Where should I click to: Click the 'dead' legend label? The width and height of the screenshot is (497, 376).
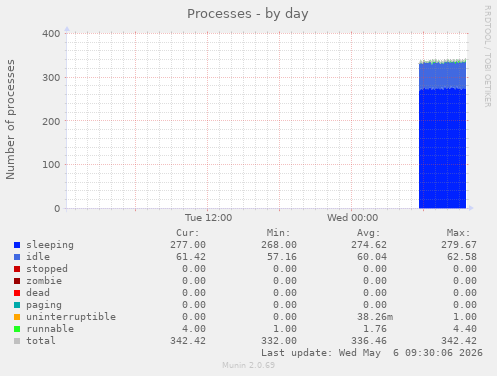38,293
